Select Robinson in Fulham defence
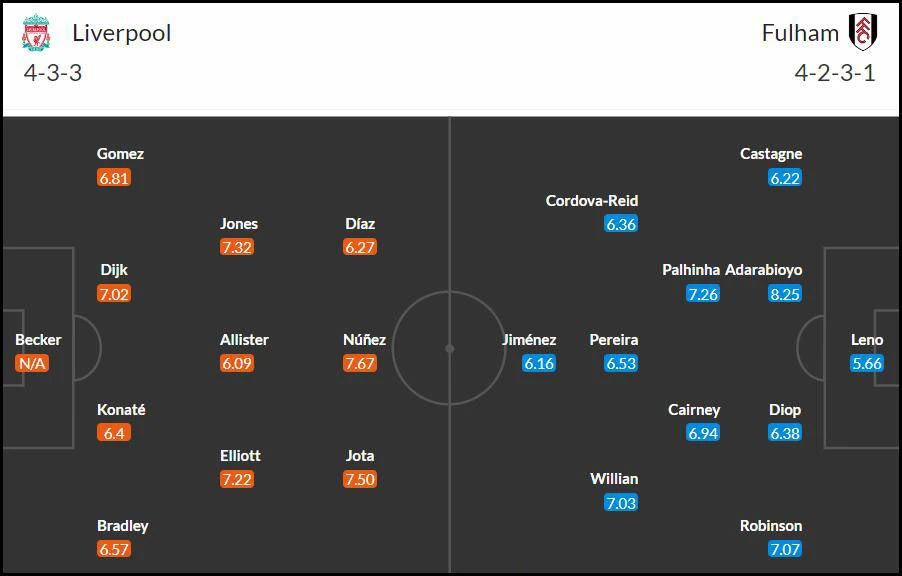The height and width of the screenshot is (576, 902). 771,525
